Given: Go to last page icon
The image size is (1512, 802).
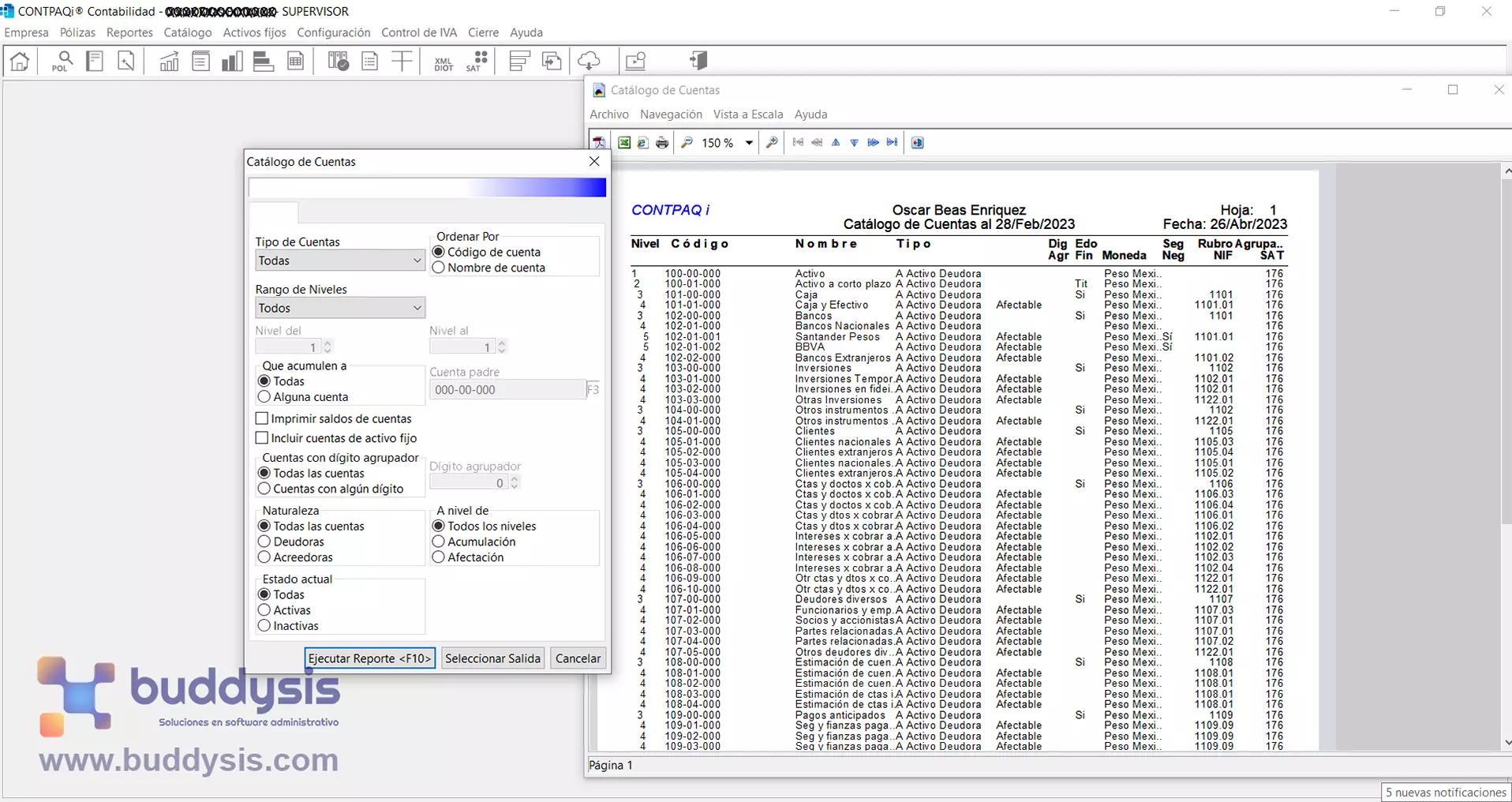Looking at the screenshot, I should click(x=892, y=143).
